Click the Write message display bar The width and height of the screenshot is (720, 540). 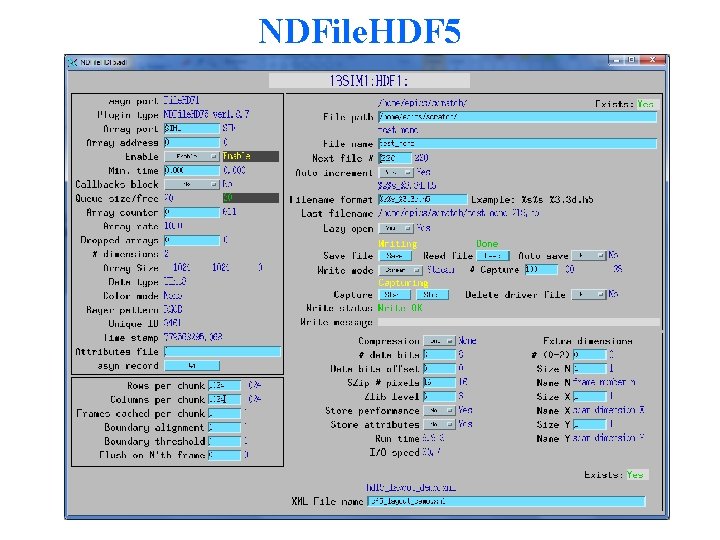coord(518,322)
